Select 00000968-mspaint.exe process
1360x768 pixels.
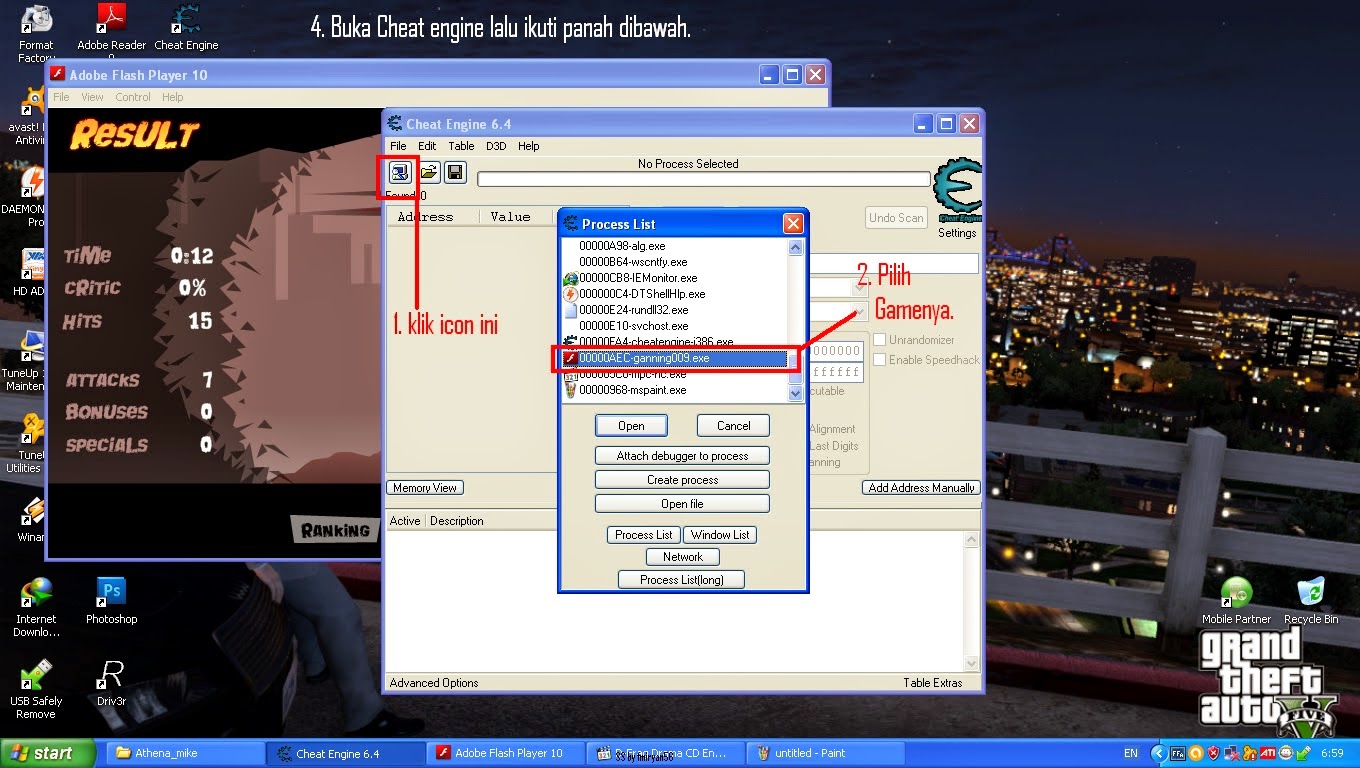[x=675, y=390]
